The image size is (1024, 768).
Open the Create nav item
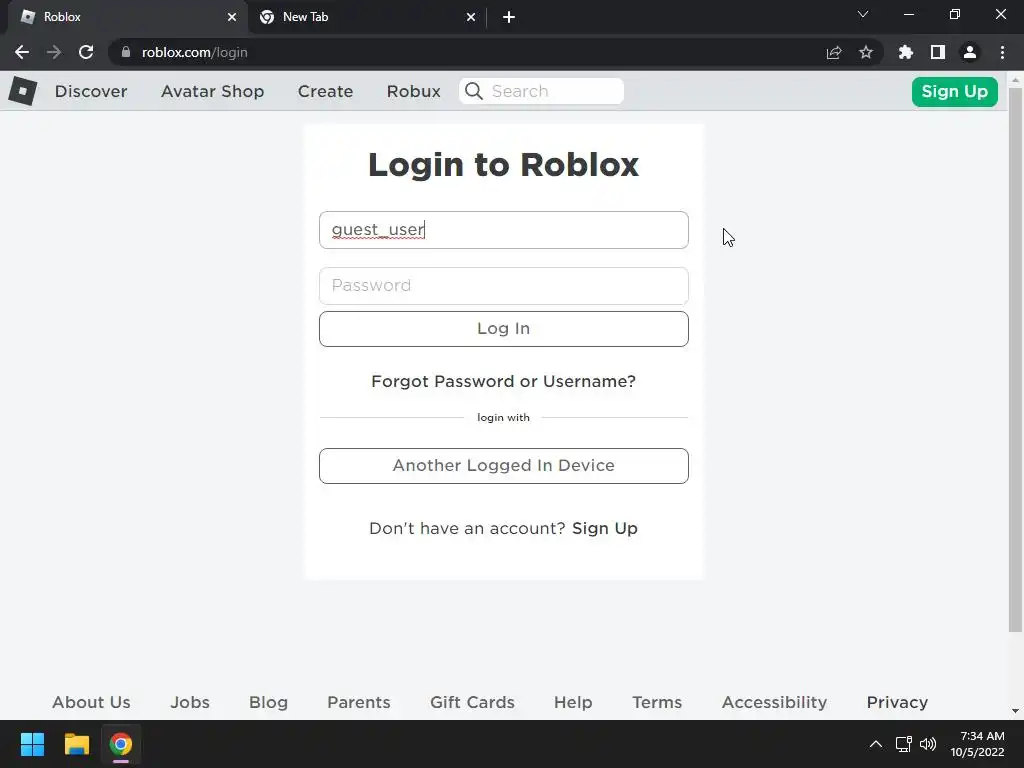pyautogui.click(x=325, y=91)
